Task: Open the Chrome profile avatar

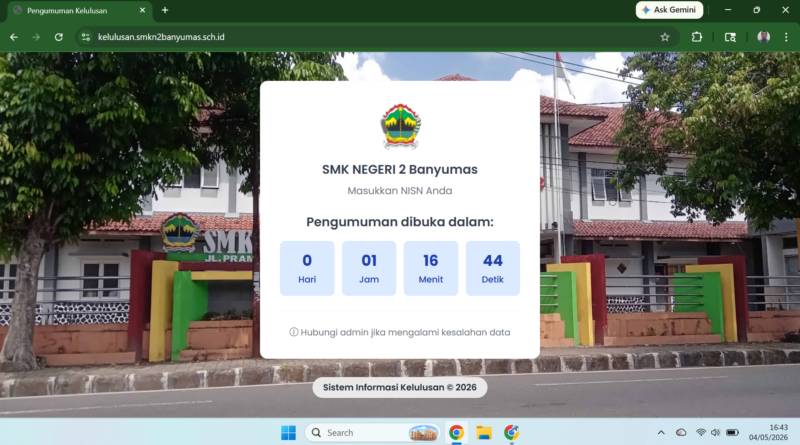Action: 763,37
